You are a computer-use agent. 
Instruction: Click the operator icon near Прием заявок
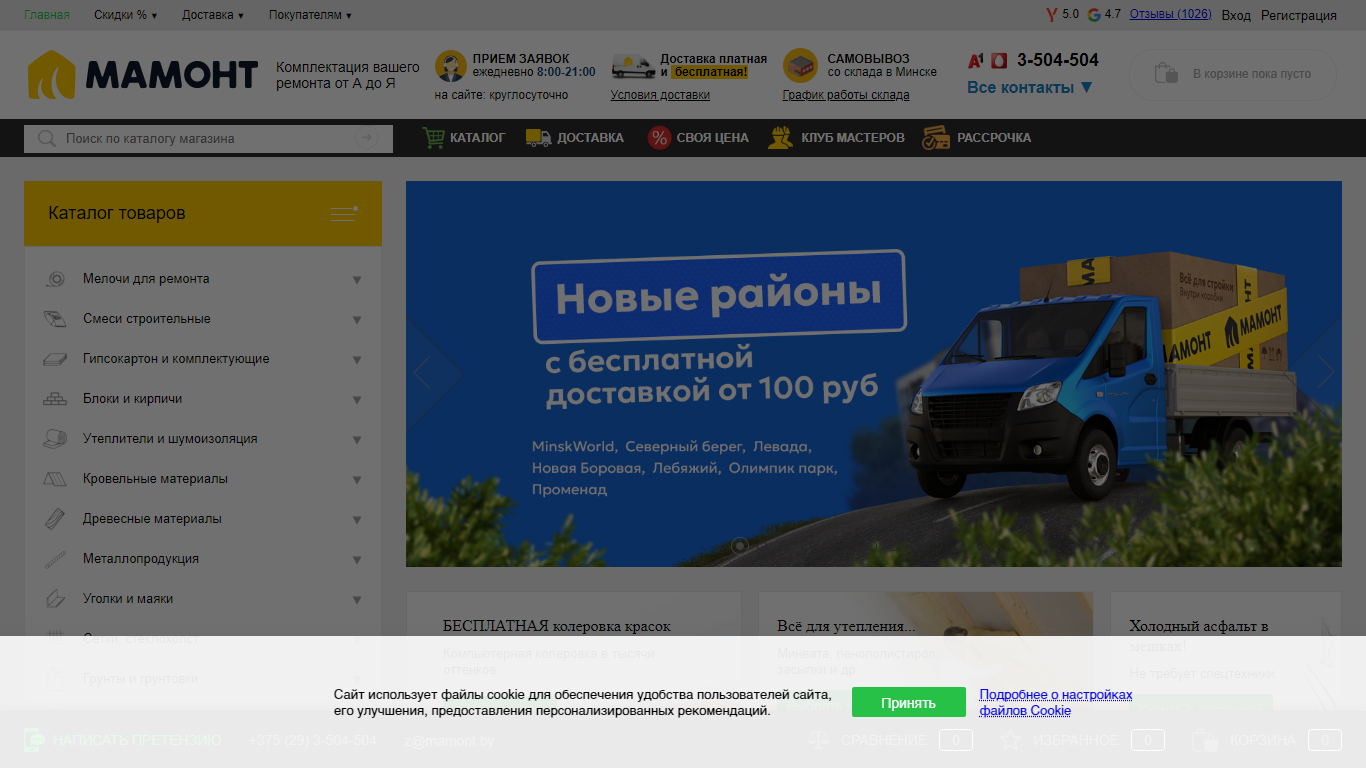pyautogui.click(x=451, y=66)
